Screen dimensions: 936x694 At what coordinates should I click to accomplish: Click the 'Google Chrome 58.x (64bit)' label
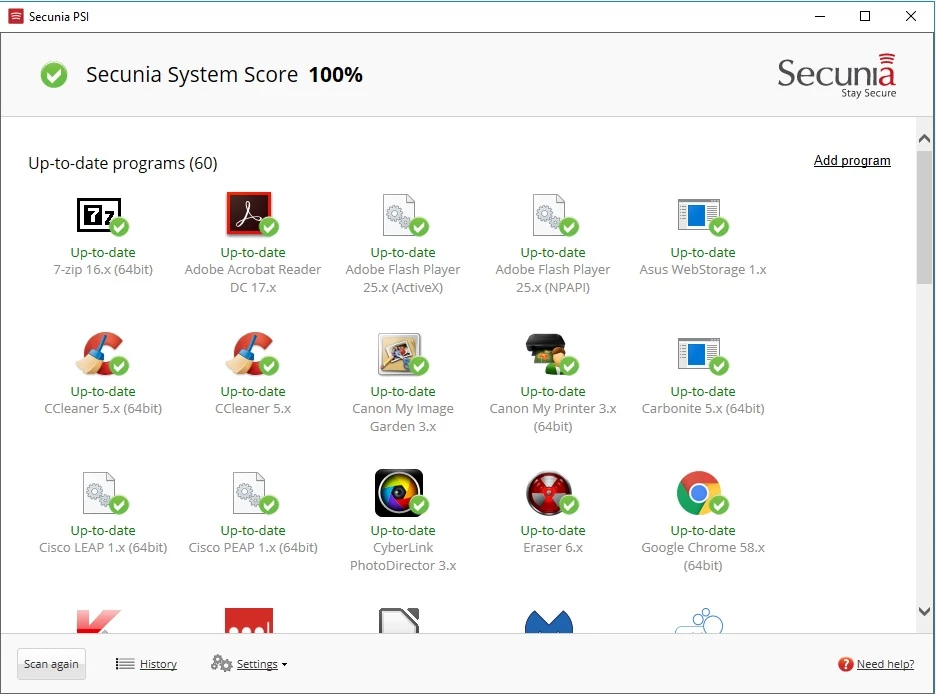pos(703,556)
